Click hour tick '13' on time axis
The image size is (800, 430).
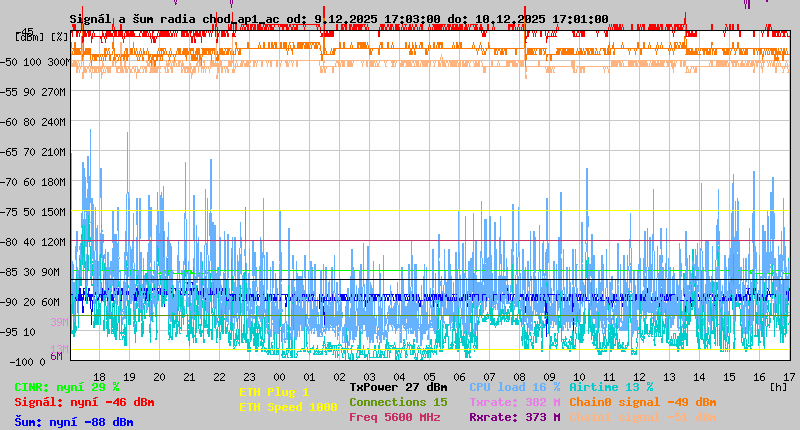tap(669, 377)
